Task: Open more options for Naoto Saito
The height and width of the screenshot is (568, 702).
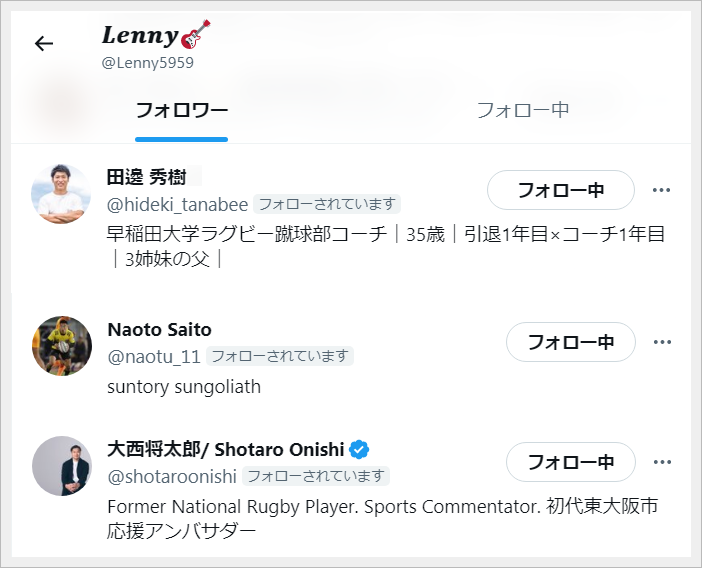Action: (661, 342)
